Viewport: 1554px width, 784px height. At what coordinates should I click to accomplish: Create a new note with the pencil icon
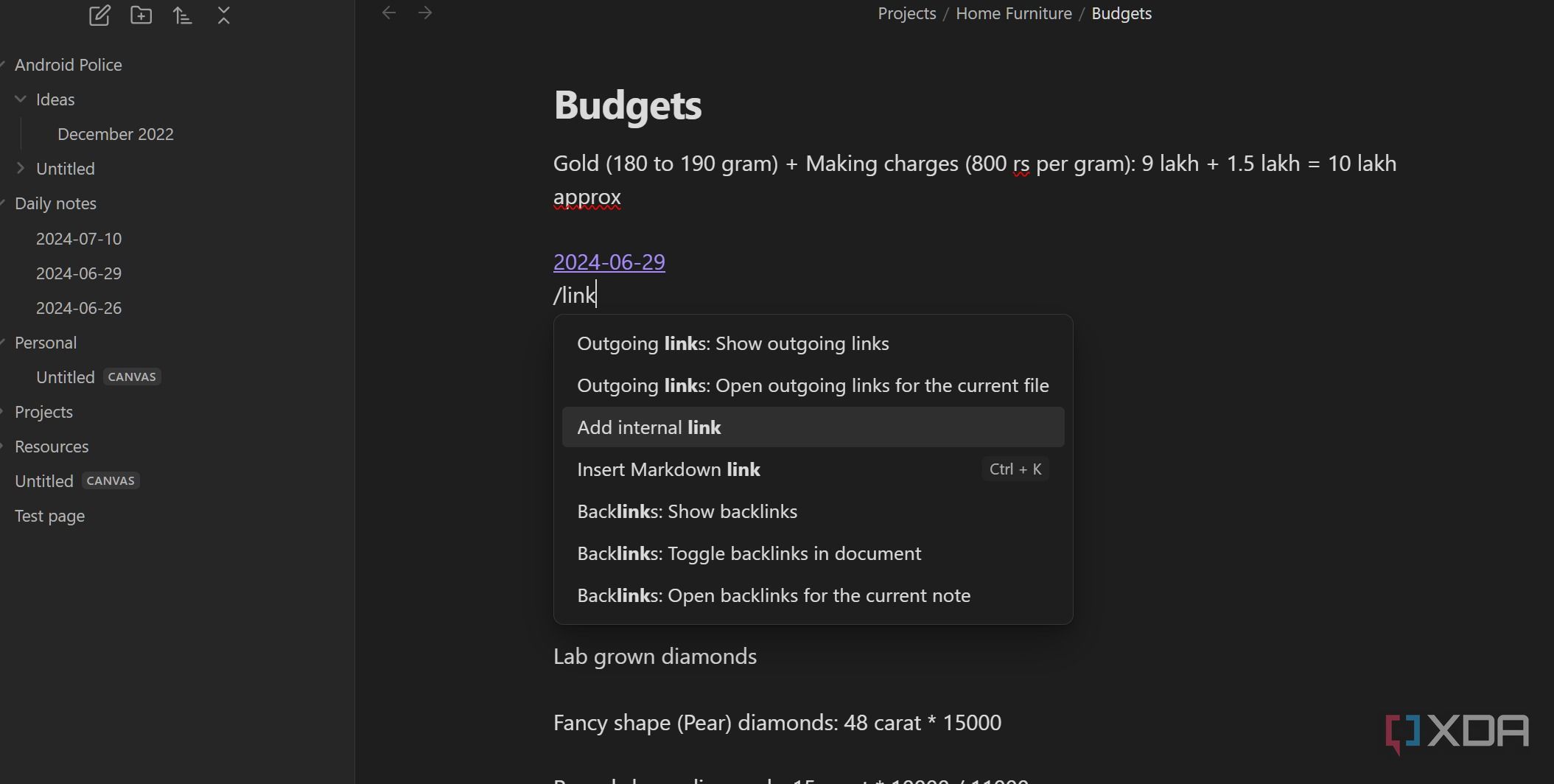99,15
